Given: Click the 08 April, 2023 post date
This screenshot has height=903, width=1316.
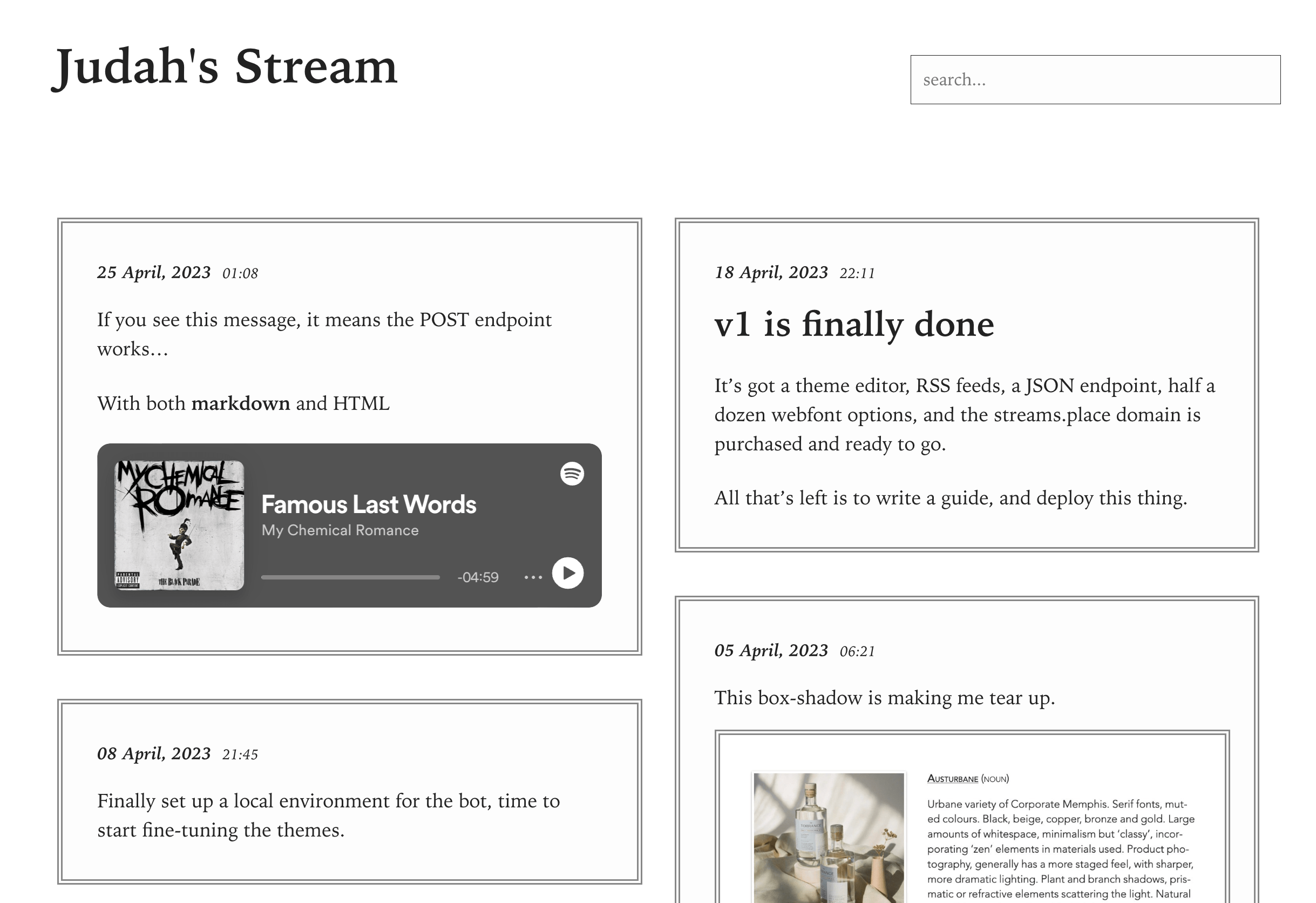Looking at the screenshot, I should tap(154, 753).
